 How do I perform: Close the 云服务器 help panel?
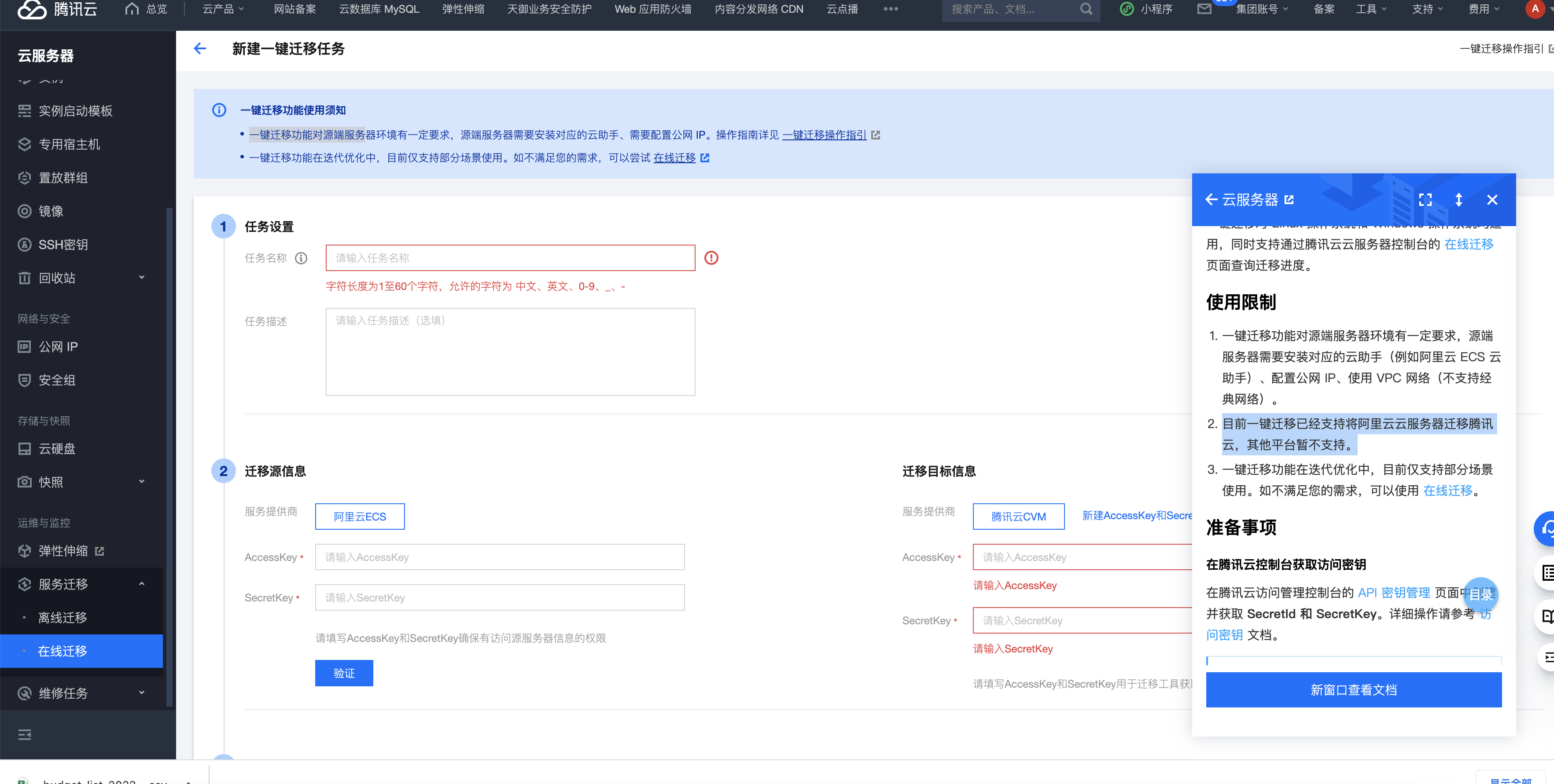[1492, 200]
